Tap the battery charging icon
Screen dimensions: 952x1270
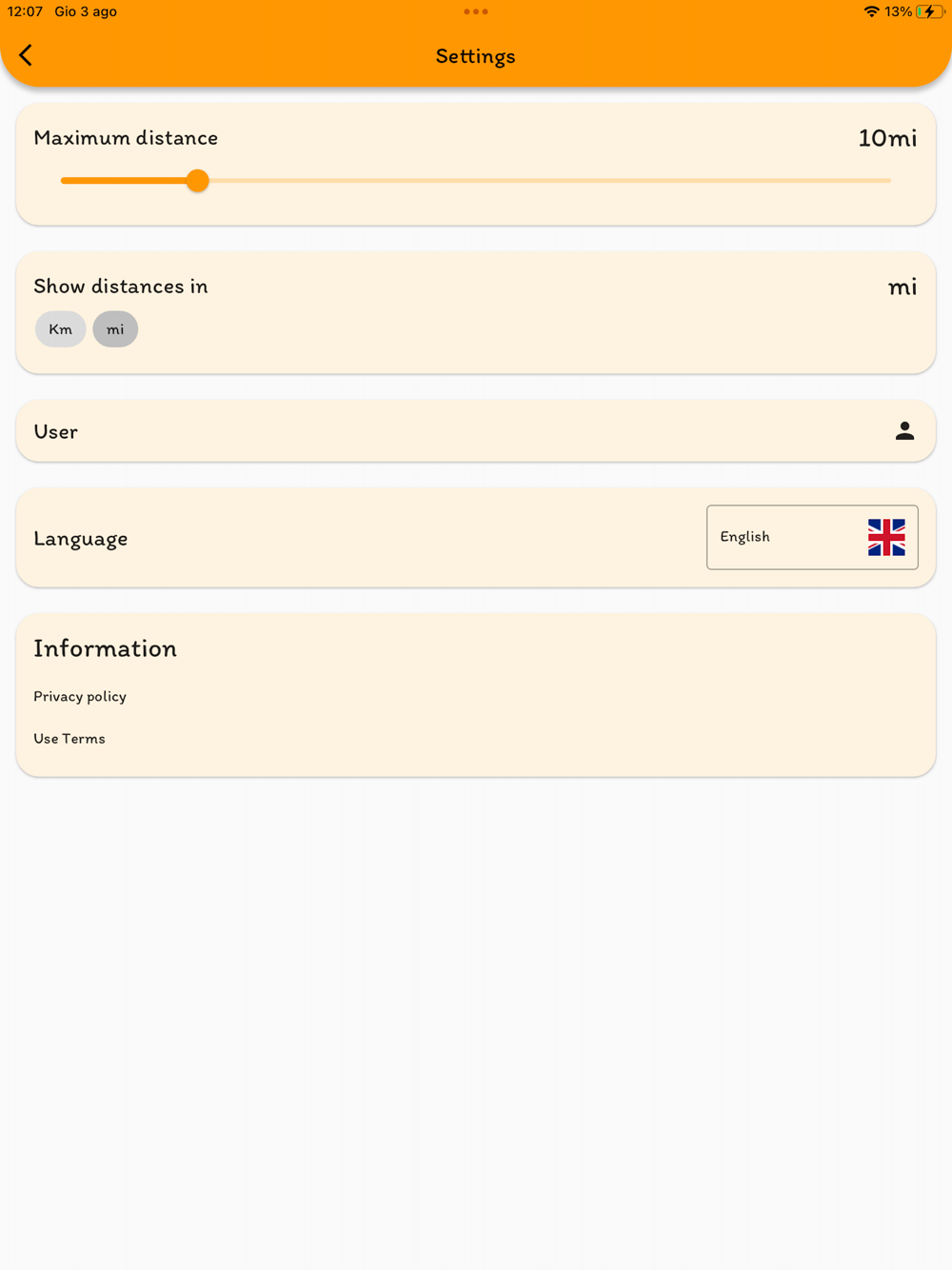click(x=928, y=12)
